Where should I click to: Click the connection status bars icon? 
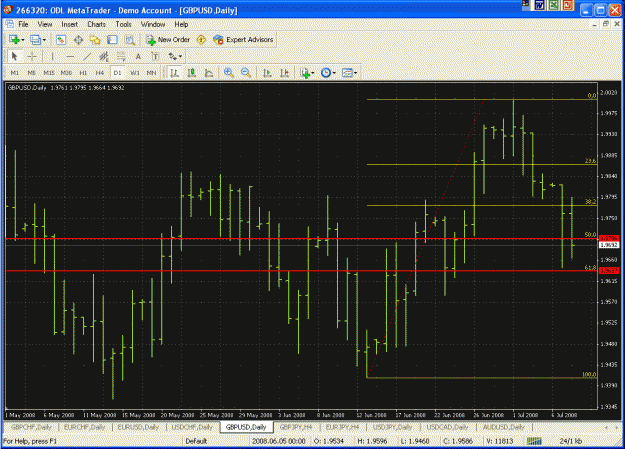pyautogui.click(x=534, y=441)
